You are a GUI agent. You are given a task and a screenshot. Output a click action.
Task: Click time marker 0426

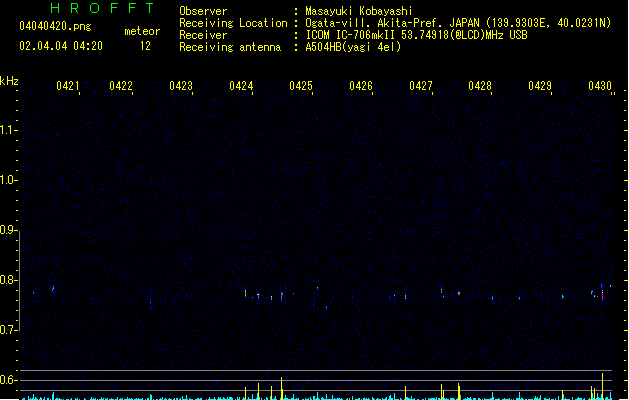(x=361, y=86)
